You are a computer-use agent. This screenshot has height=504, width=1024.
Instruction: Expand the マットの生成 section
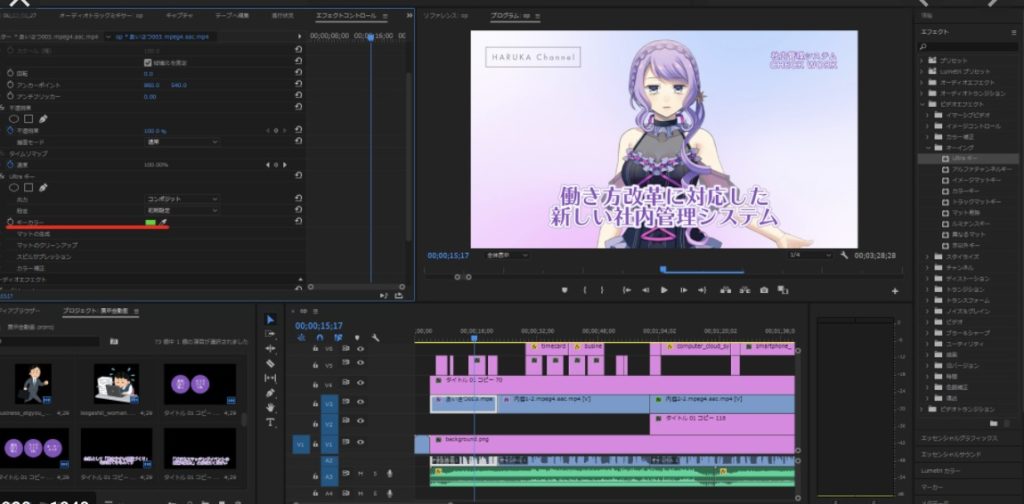pos(33,234)
